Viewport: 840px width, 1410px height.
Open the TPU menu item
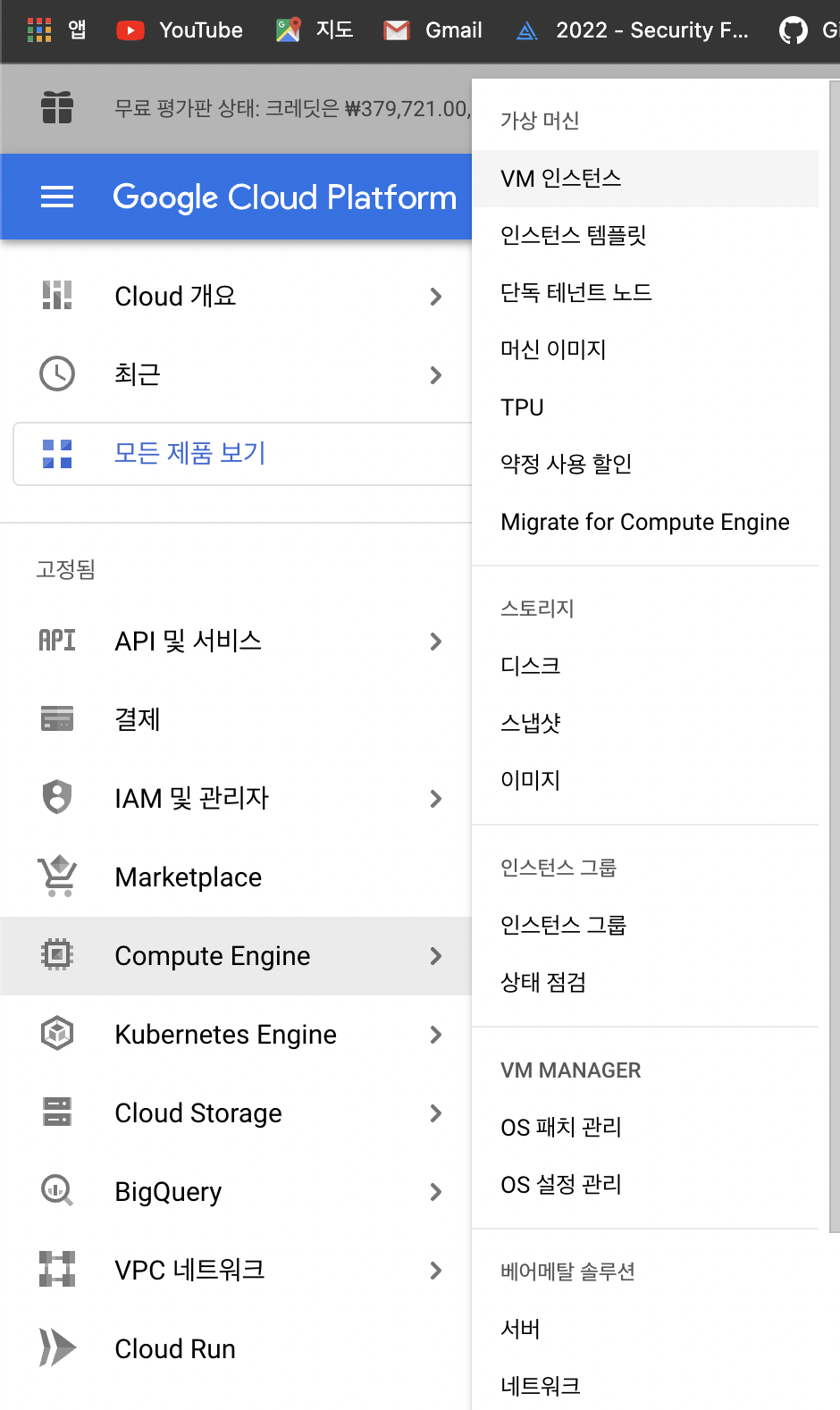pyautogui.click(x=645, y=407)
